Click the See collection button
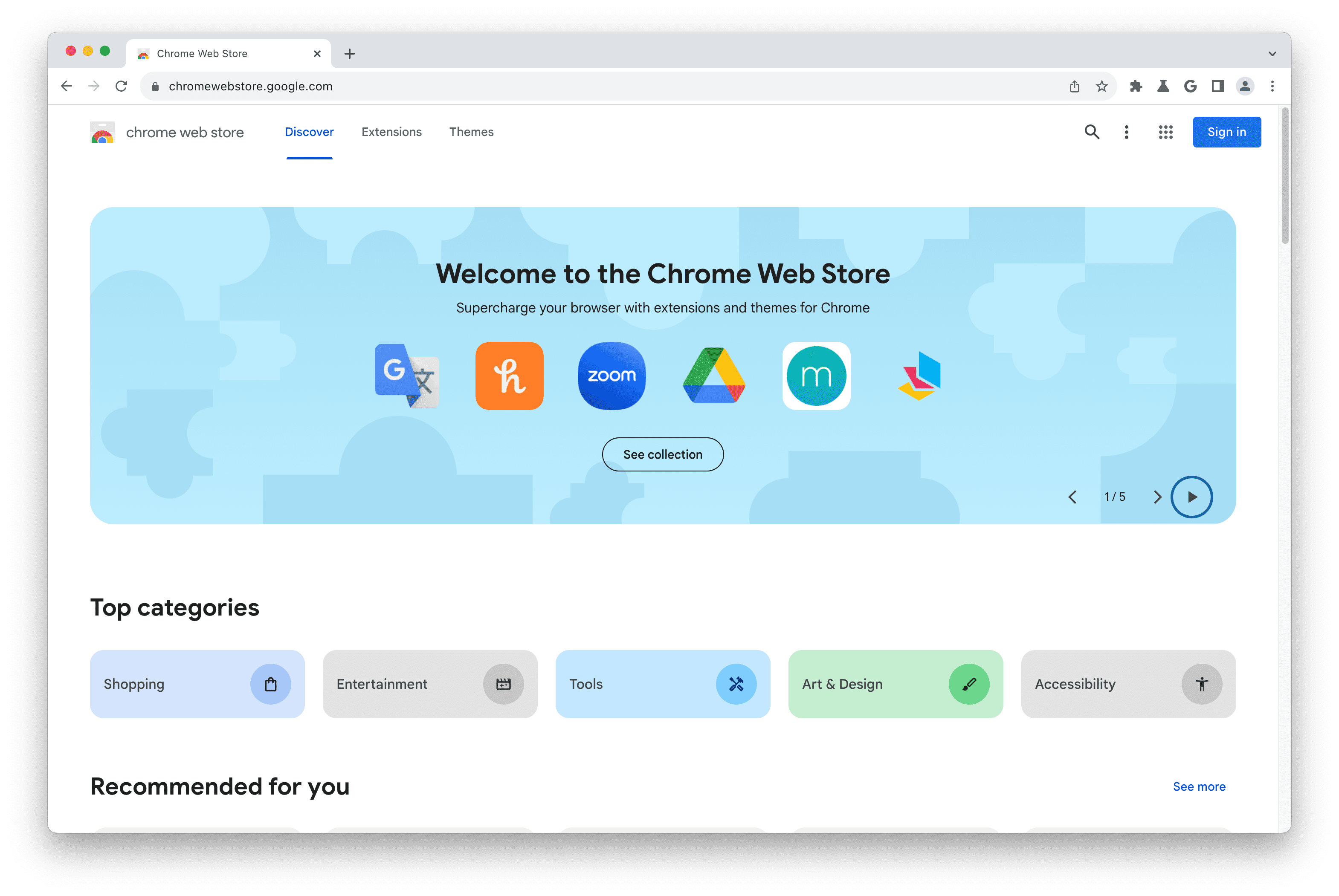The width and height of the screenshot is (1339, 896). pos(663,454)
